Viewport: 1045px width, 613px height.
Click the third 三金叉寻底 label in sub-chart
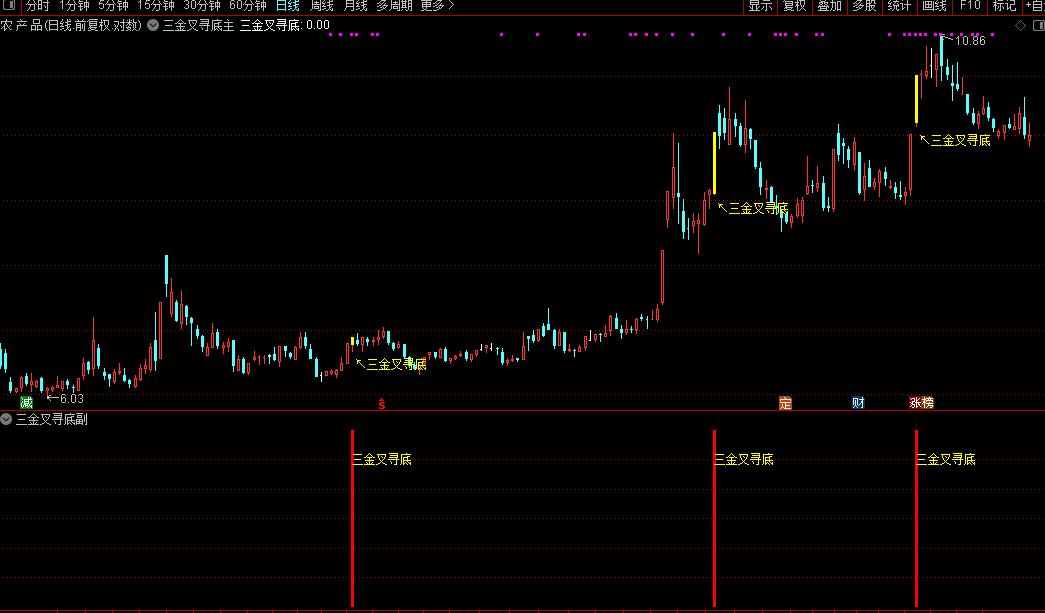946,459
